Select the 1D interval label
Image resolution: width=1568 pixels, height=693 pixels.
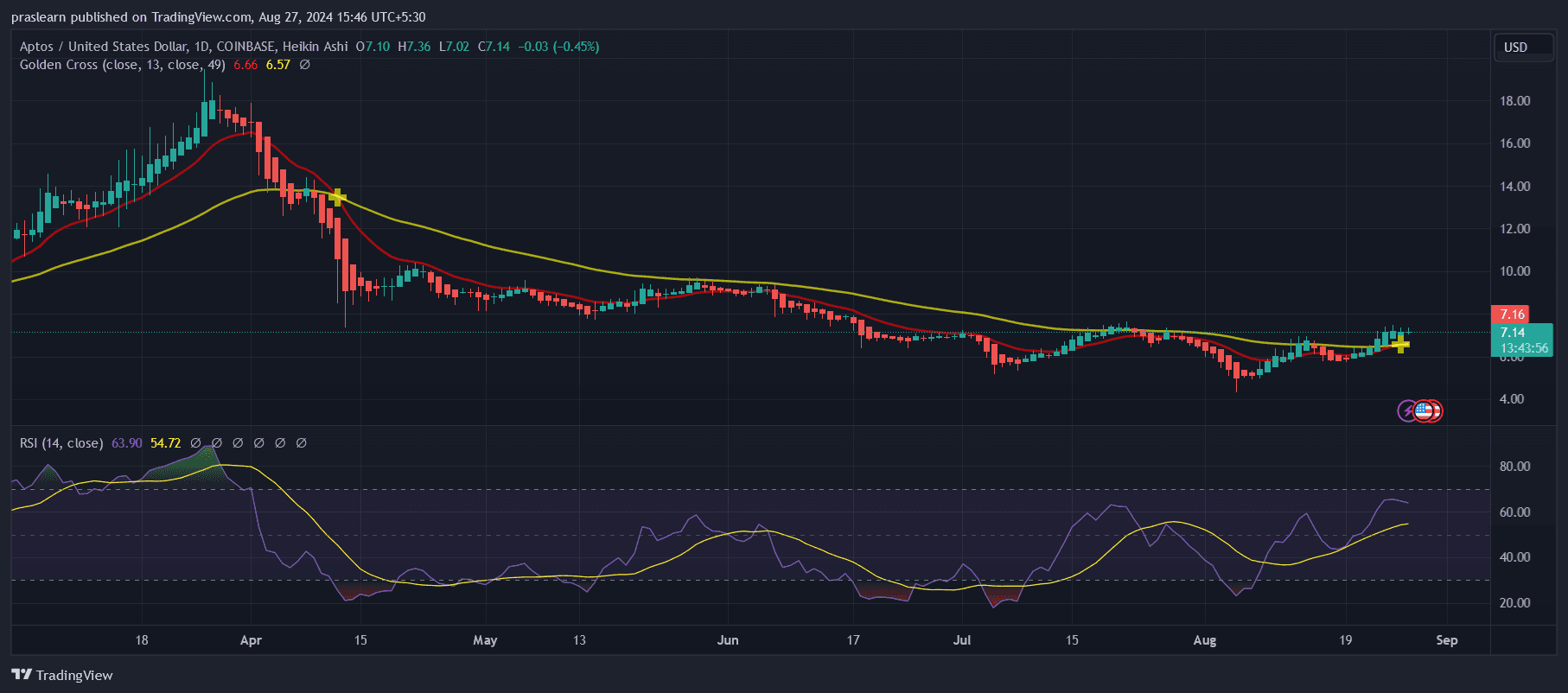[201, 47]
